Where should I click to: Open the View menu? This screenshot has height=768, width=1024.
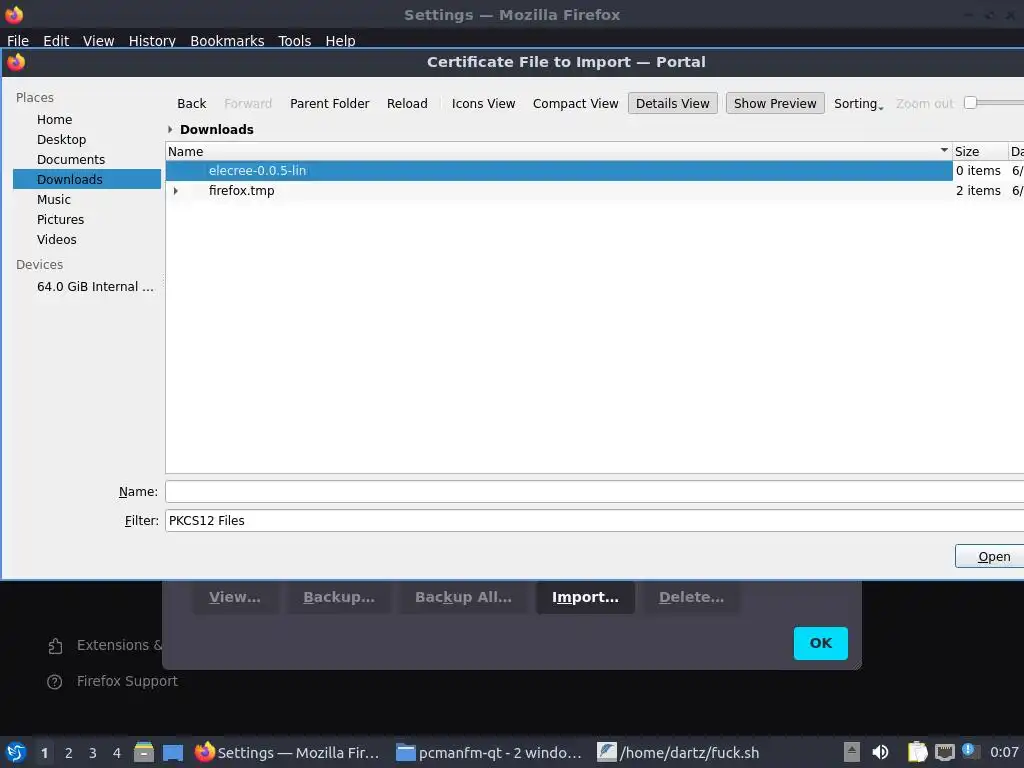[x=99, y=40]
